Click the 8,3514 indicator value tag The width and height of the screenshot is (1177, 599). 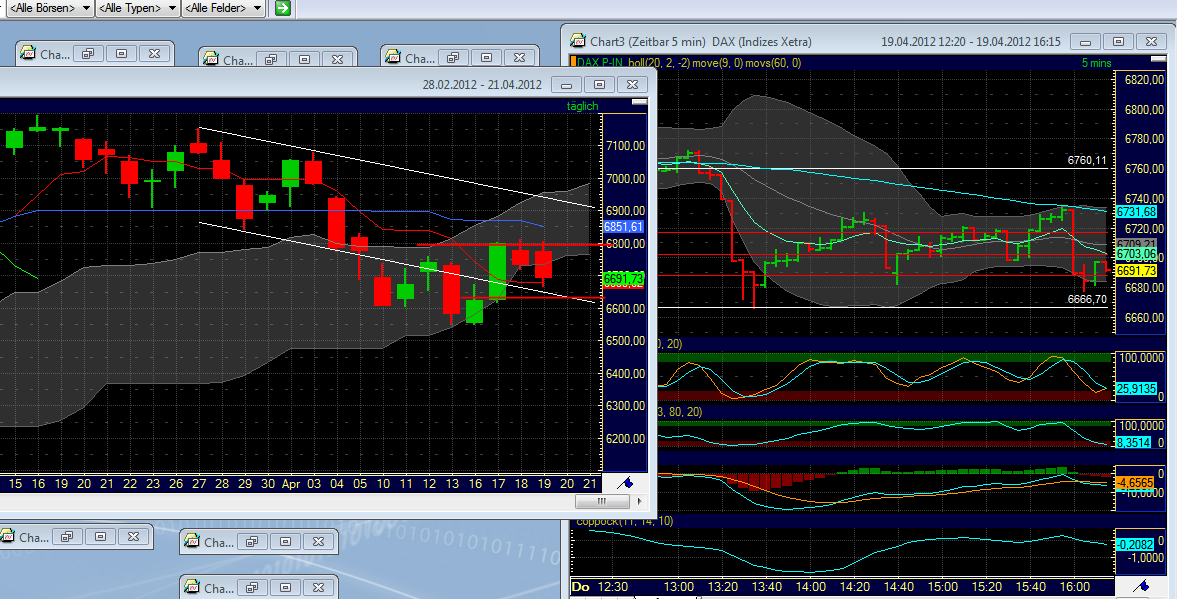coord(1133,442)
